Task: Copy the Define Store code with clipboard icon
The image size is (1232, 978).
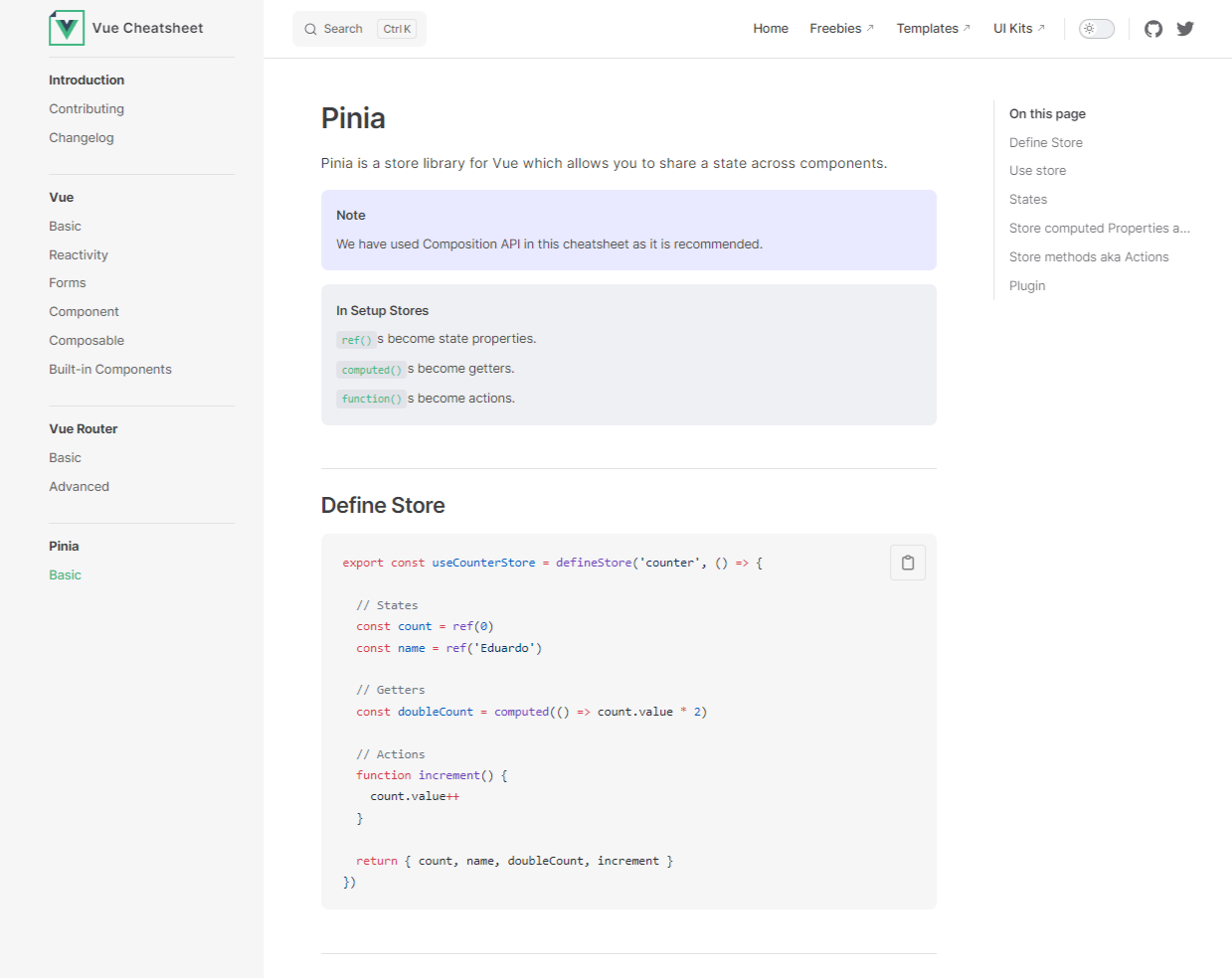Action: (x=908, y=563)
